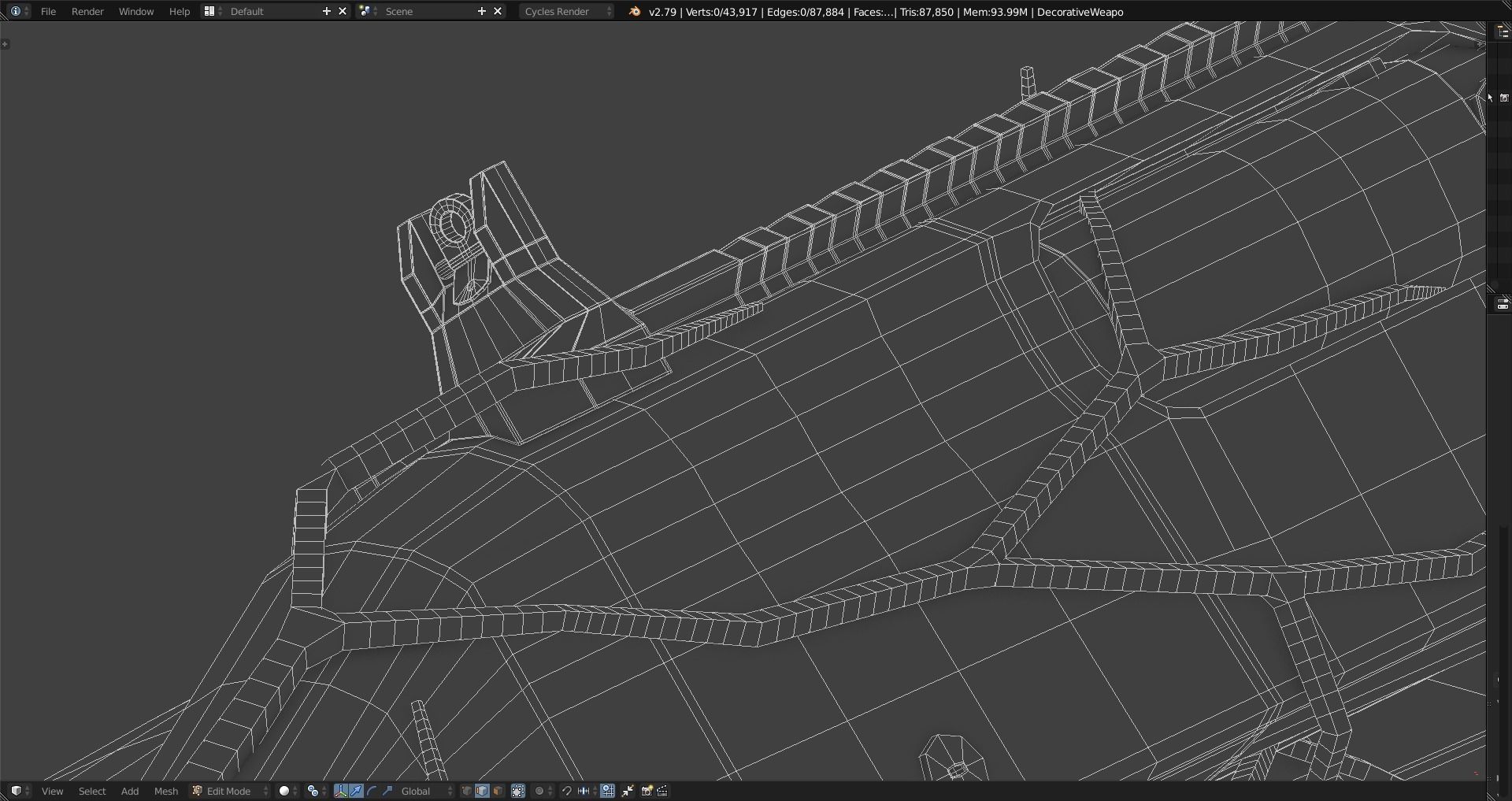Switch to vertex select mode
Image resolution: width=1512 pixels, height=801 pixels.
[x=466, y=791]
